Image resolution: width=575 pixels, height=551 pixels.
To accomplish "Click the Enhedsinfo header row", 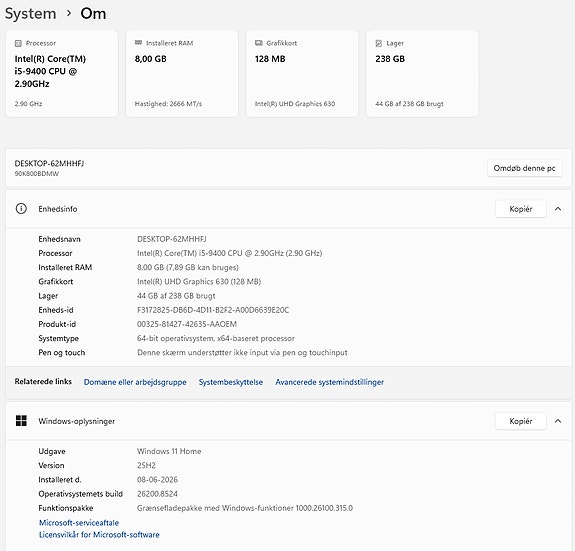I will tap(288, 209).
